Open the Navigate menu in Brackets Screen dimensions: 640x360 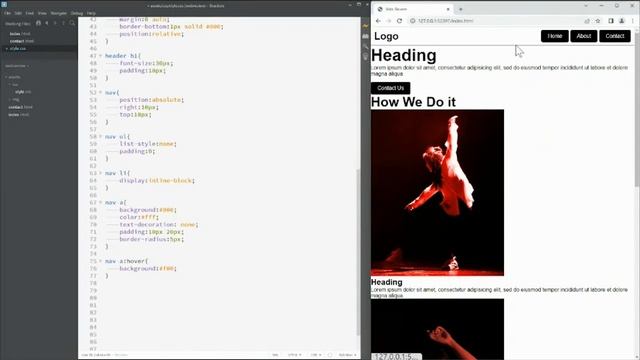58,13
